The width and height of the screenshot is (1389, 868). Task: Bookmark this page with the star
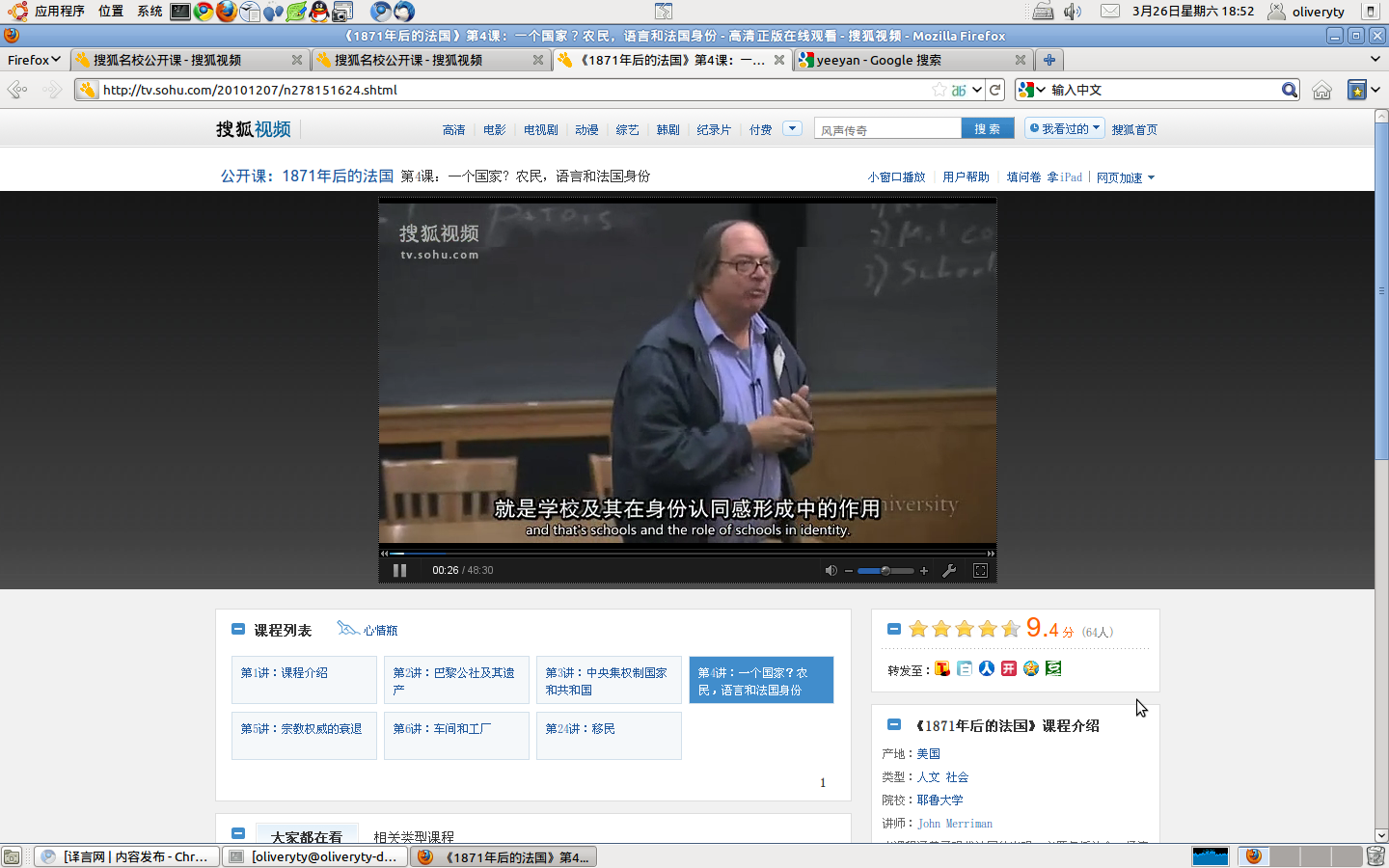point(939,90)
